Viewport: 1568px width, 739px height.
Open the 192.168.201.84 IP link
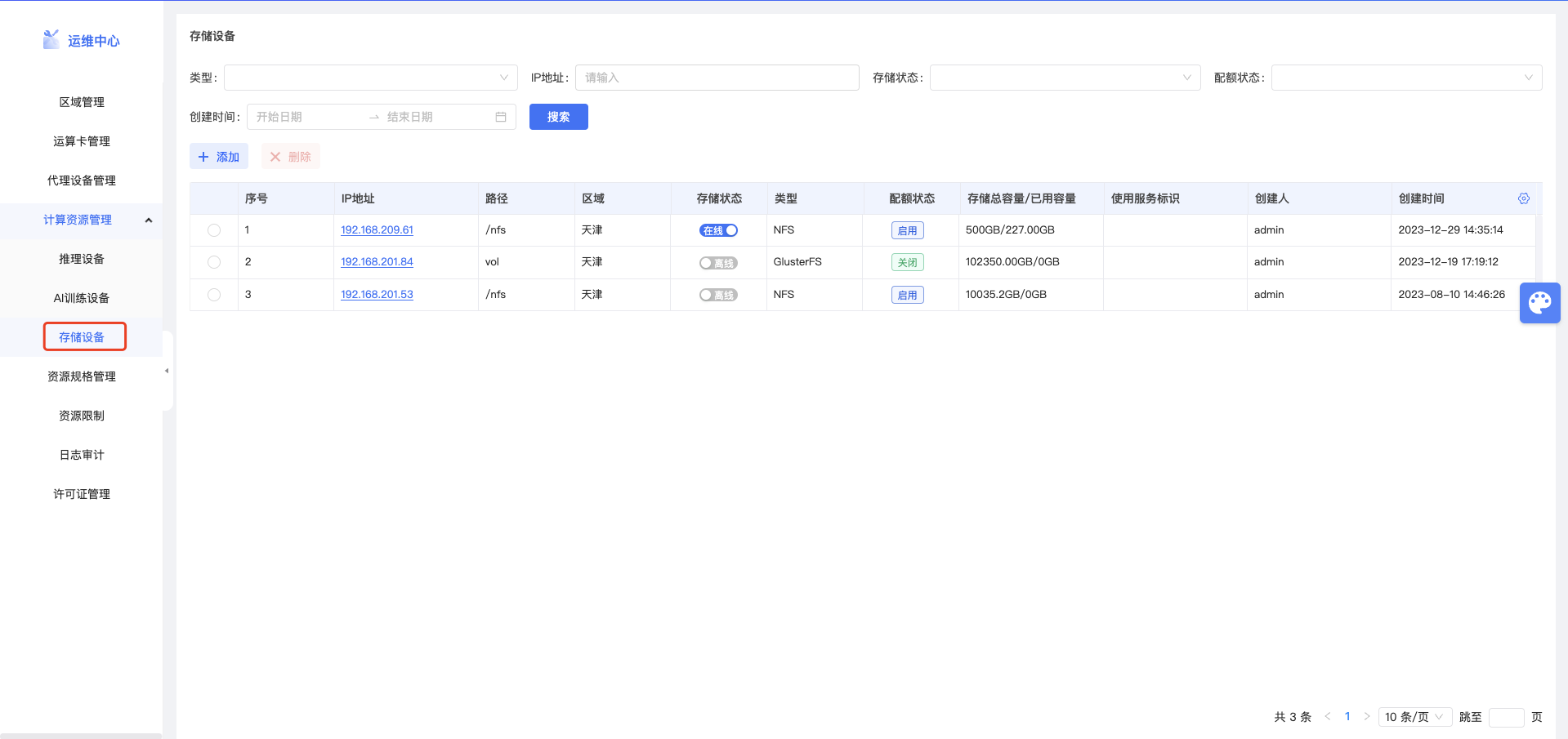(377, 262)
